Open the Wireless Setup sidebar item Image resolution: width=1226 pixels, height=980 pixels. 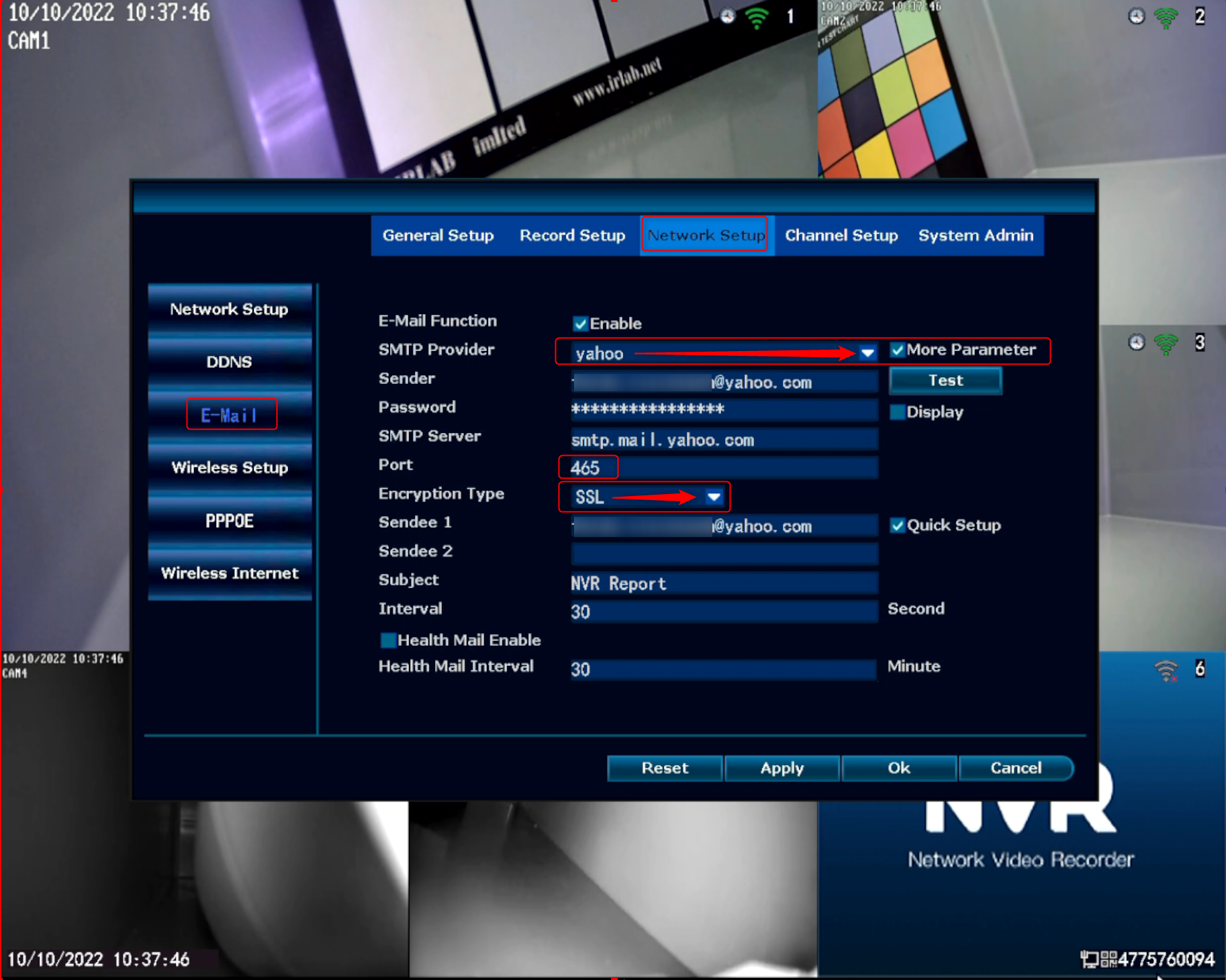[230, 468]
